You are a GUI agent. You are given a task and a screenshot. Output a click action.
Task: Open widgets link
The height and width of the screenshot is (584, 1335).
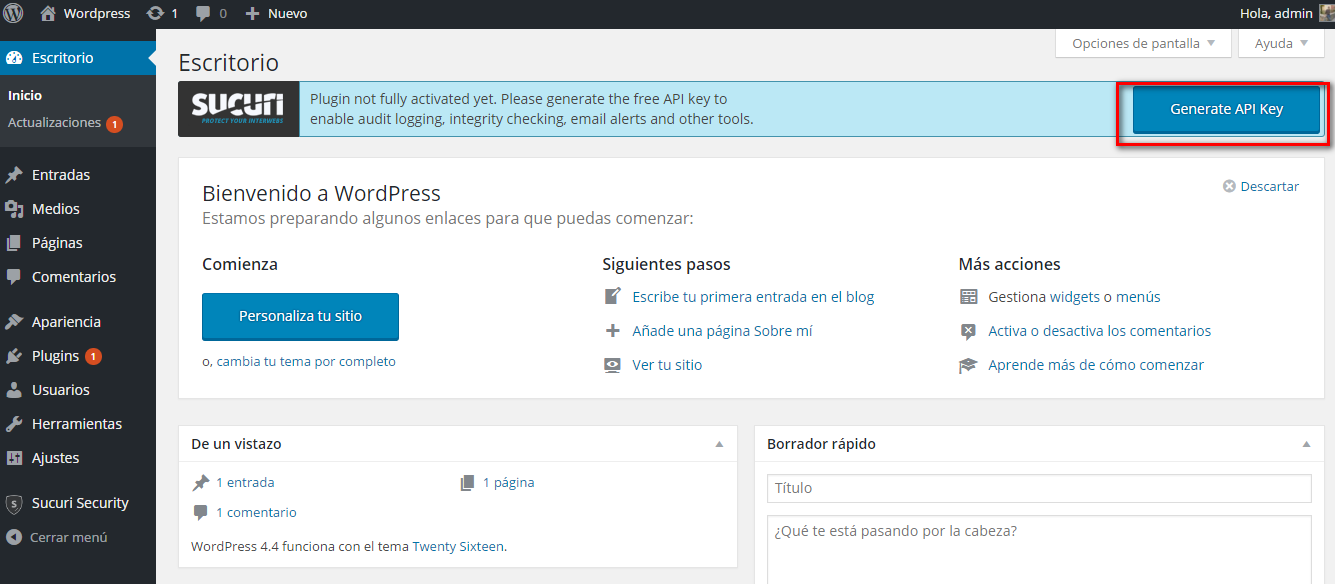pos(1074,297)
